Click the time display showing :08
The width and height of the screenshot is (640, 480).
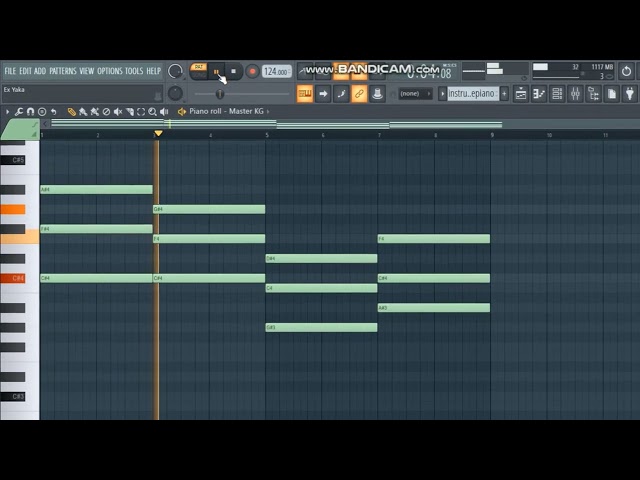click(x=429, y=73)
